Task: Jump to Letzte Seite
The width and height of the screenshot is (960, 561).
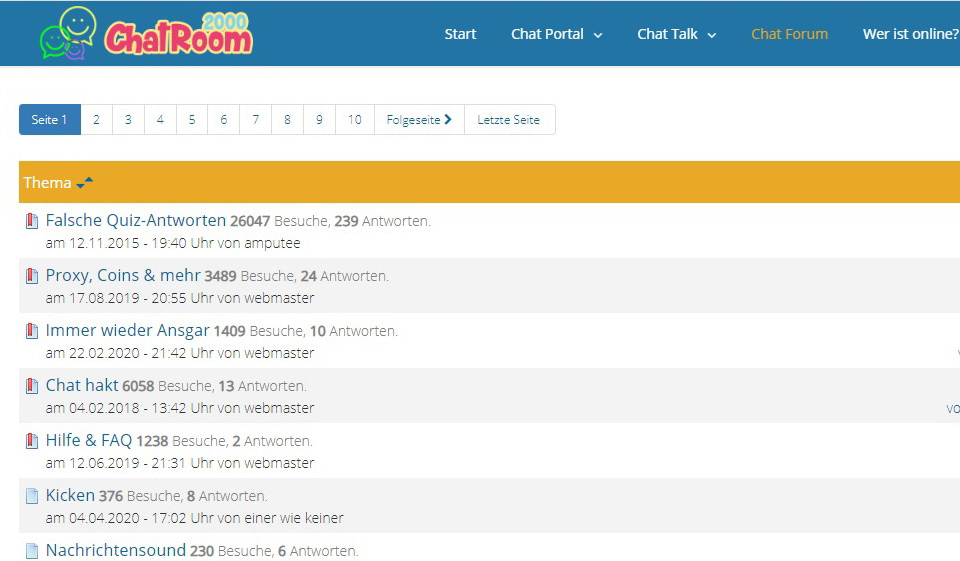Action: pos(509,119)
